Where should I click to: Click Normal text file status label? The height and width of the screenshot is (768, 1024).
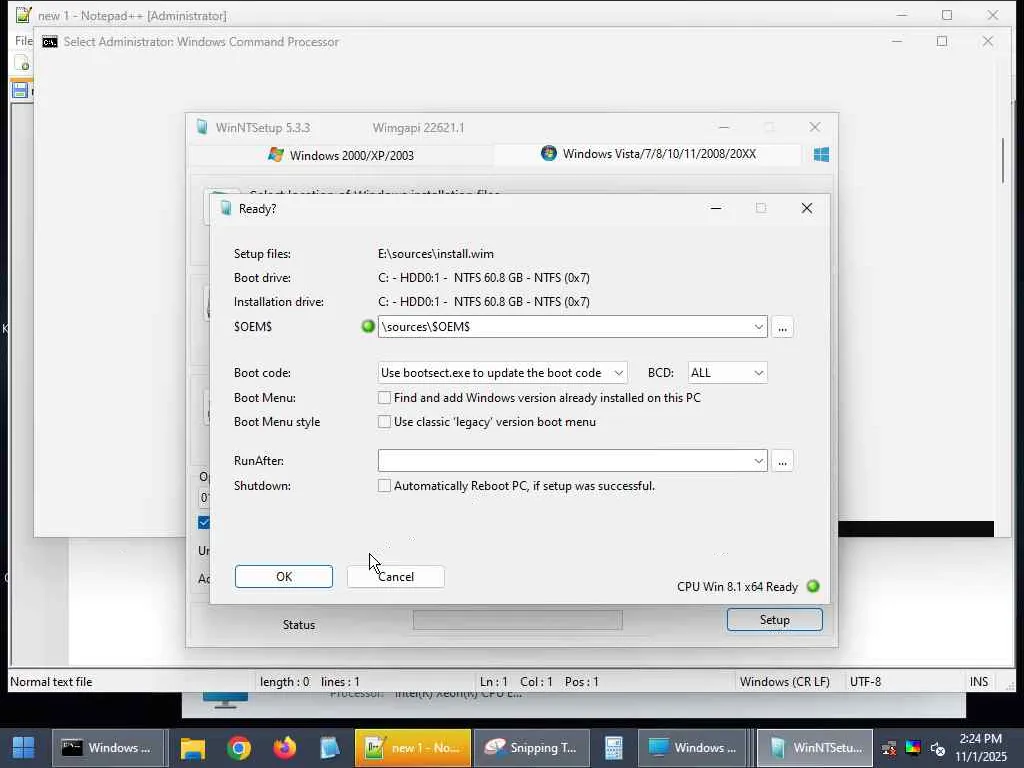pyautogui.click(x=51, y=682)
